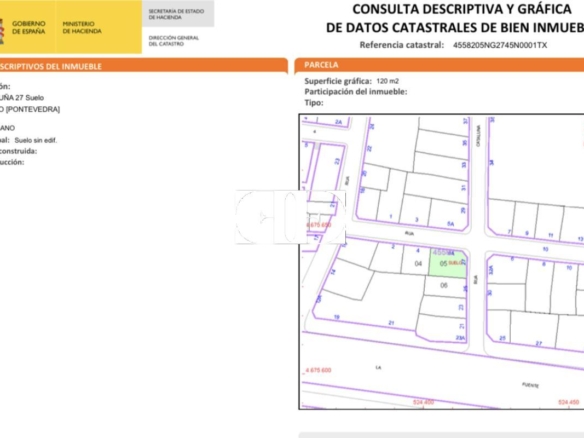This screenshot has height=438, width=584.
Task: Click the '4 675 600' coordinate label
Action: pos(318,370)
